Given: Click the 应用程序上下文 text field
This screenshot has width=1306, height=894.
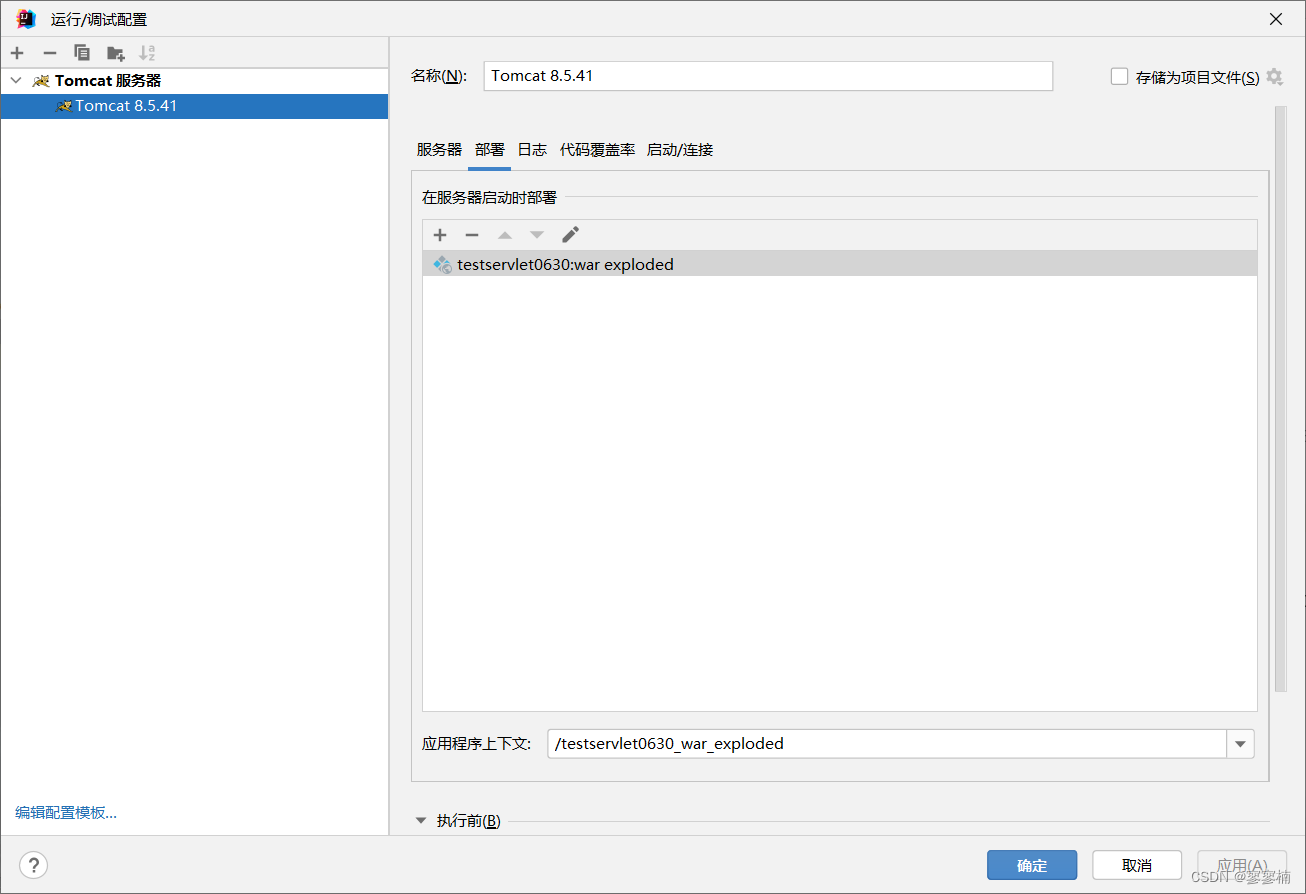Looking at the screenshot, I should coord(887,744).
